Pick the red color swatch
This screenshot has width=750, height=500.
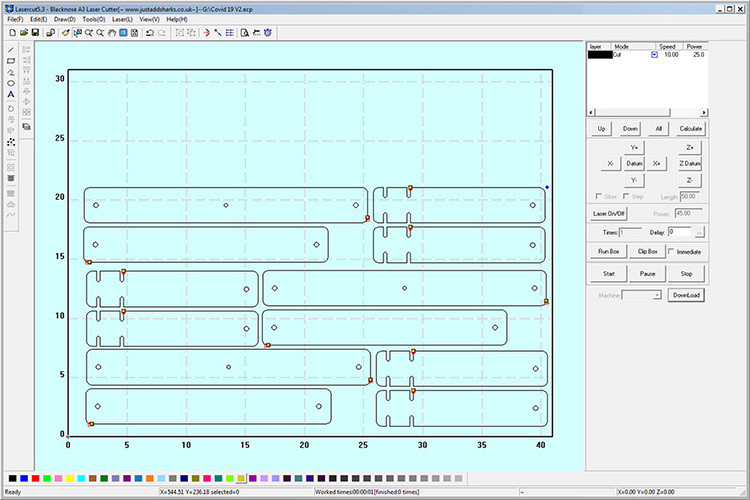pyautogui.click(x=37, y=479)
